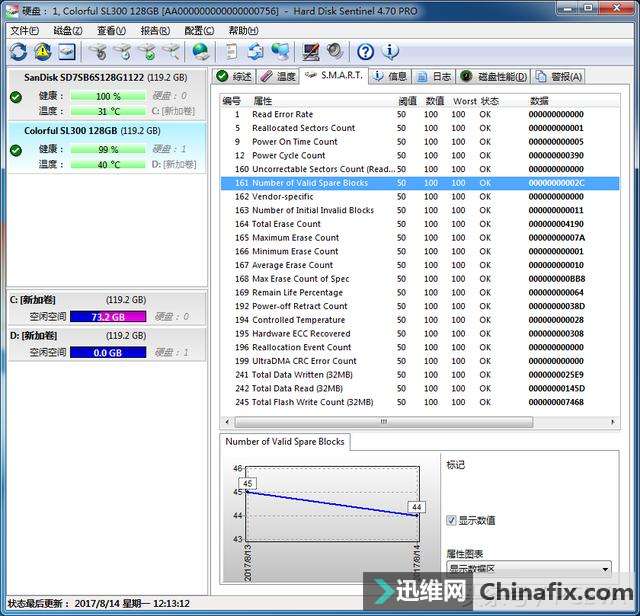This screenshot has width=640, height=616.
Task: Click the 73.2 GB free space bar
Action: pyautogui.click(x=108, y=316)
